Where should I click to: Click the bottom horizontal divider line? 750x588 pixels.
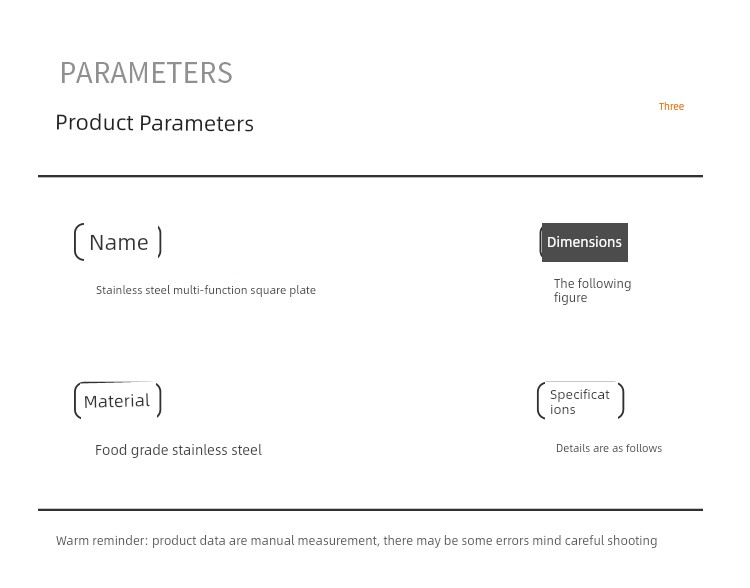coord(370,510)
